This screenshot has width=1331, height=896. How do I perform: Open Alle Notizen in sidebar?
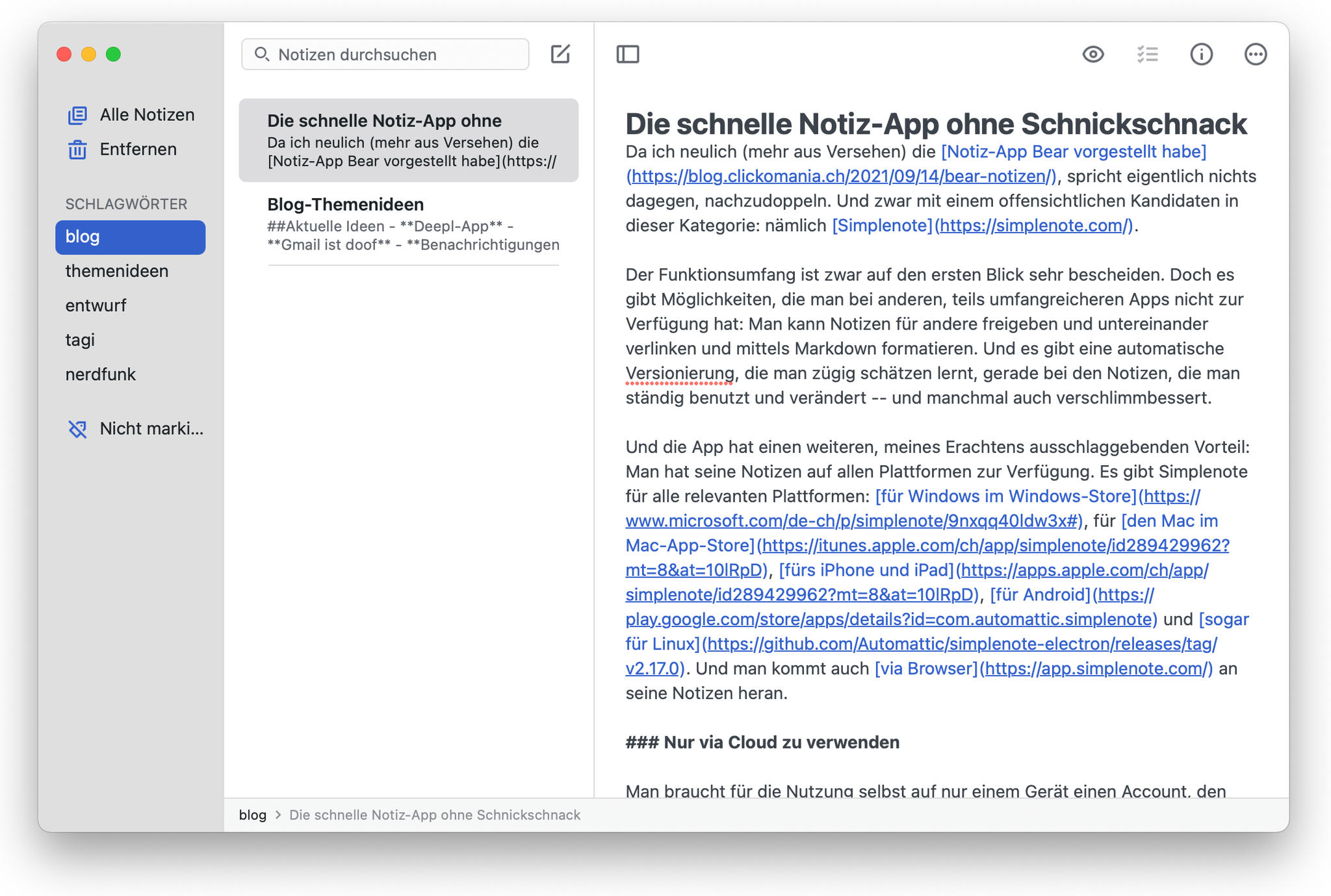tap(131, 115)
